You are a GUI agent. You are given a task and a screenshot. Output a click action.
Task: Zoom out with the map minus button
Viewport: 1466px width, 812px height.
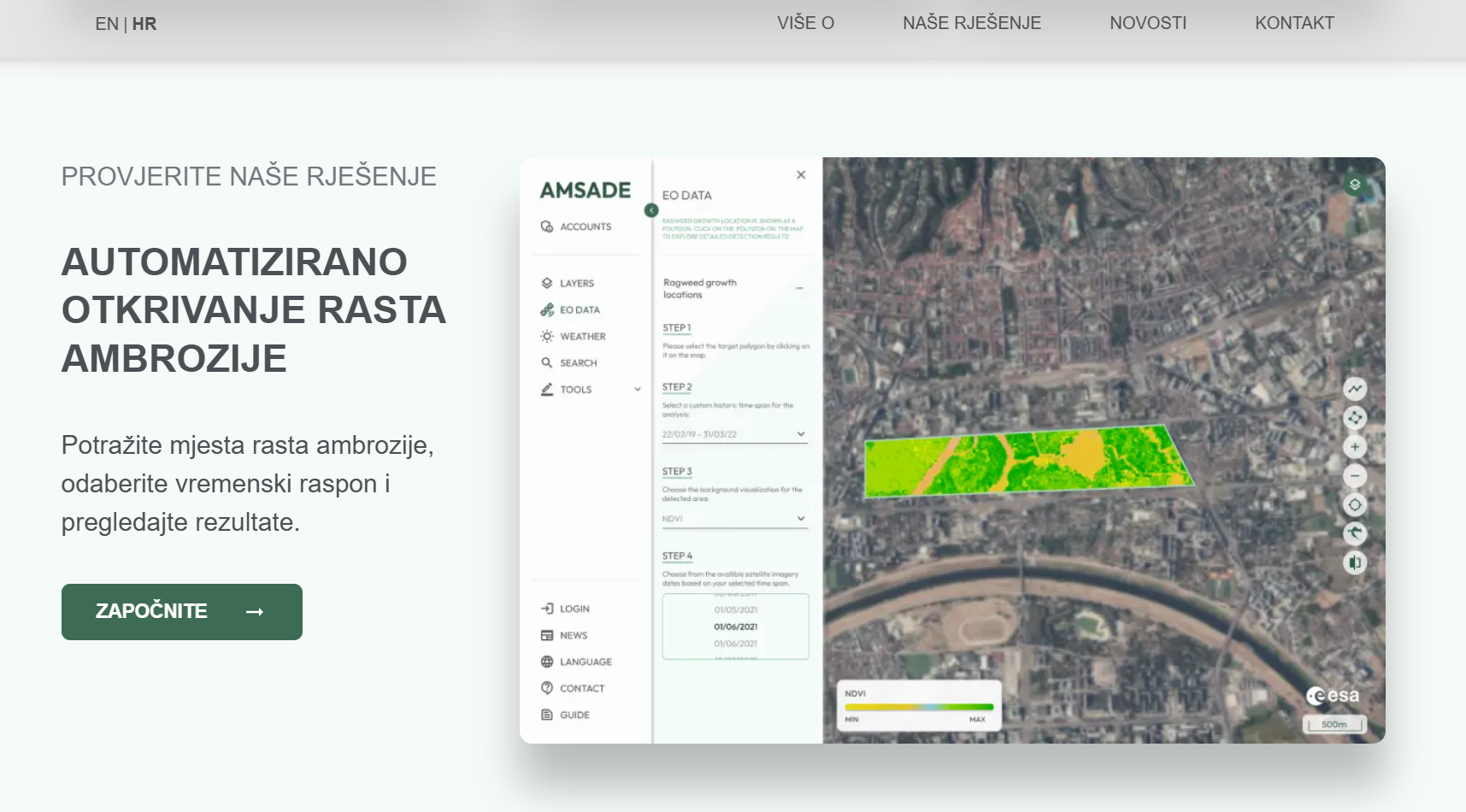point(1354,476)
